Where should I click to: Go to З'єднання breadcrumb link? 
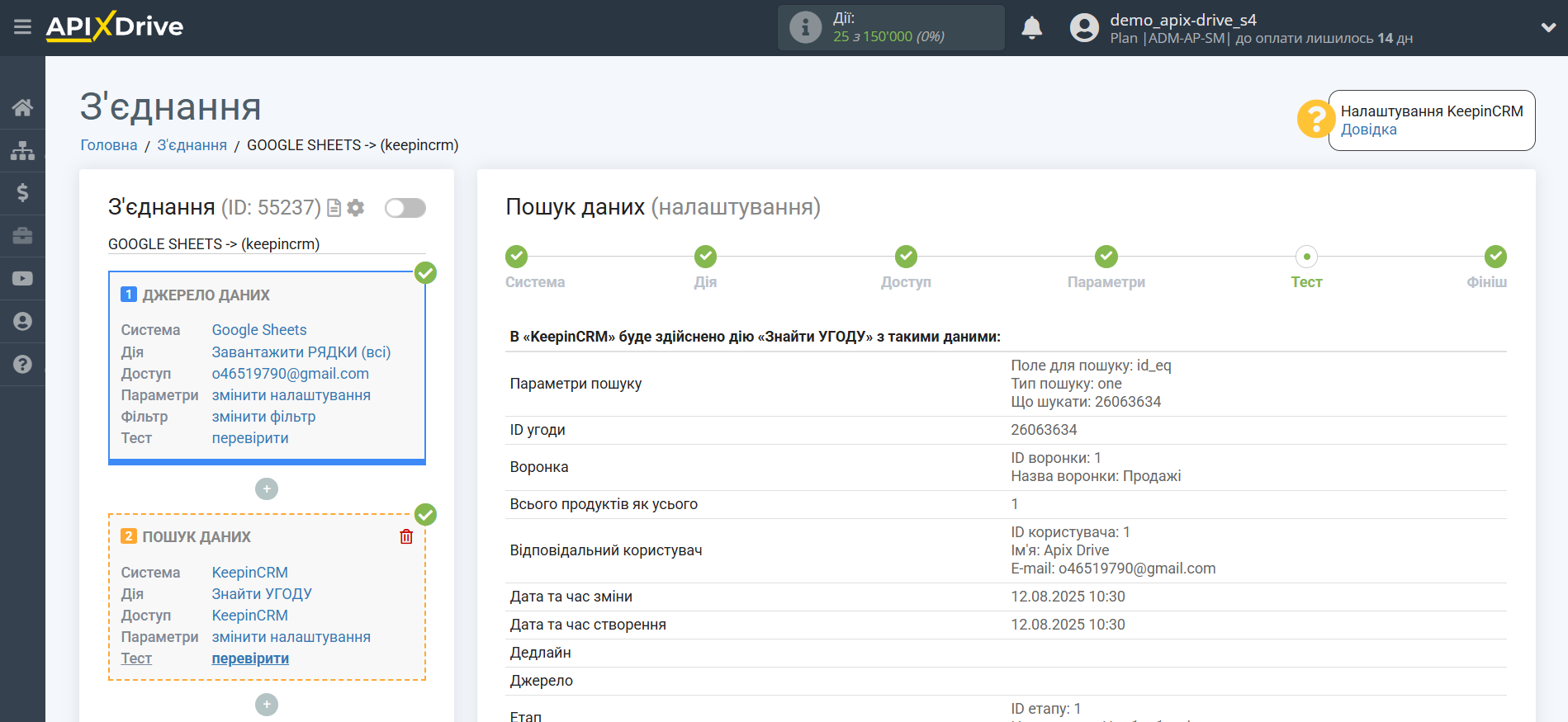tap(192, 145)
